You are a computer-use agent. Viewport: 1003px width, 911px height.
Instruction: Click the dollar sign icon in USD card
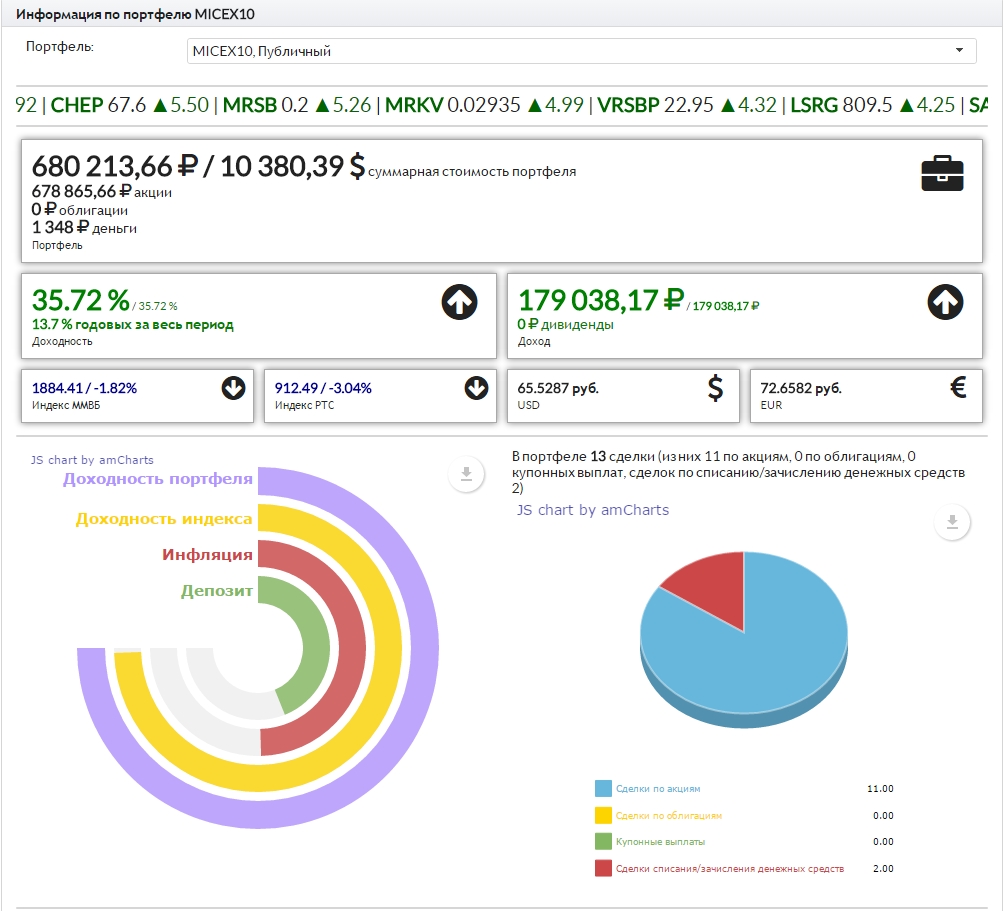click(x=716, y=388)
